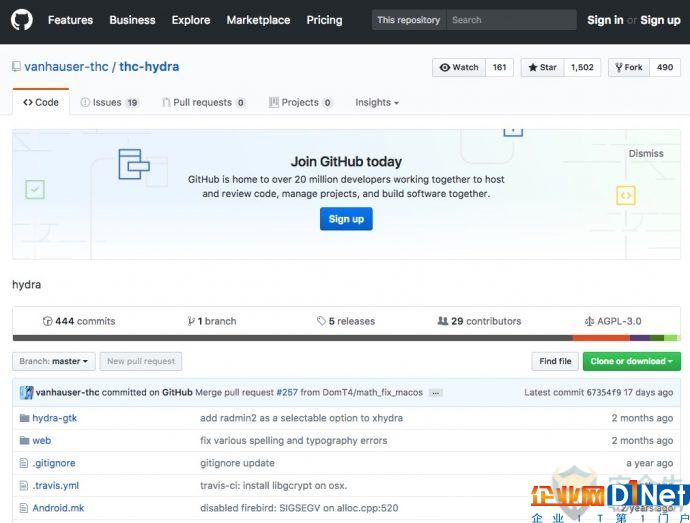Watch this repository with the eye button
Image resolution: width=690 pixels, height=523 pixels.
[459, 67]
